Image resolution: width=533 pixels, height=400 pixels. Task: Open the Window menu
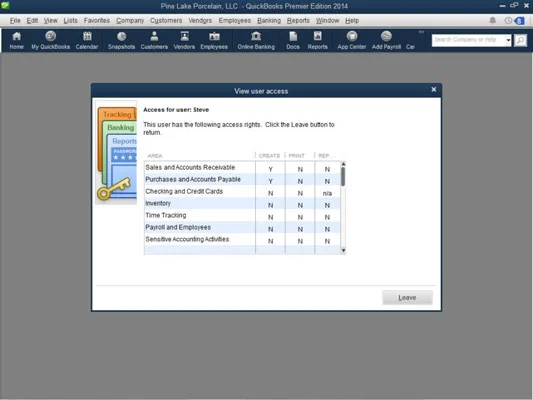tap(327, 20)
